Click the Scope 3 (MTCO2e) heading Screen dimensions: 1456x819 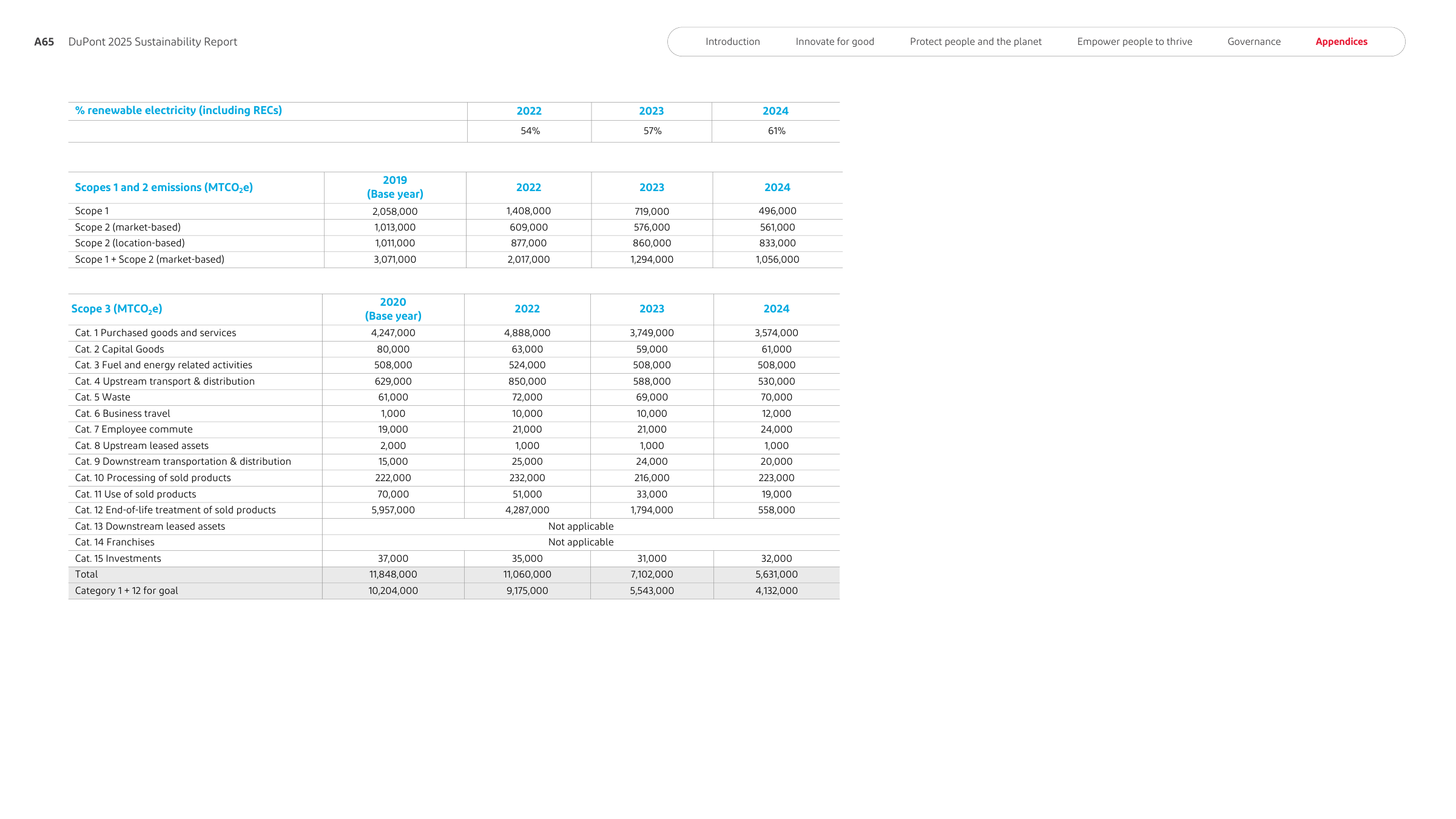116,309
